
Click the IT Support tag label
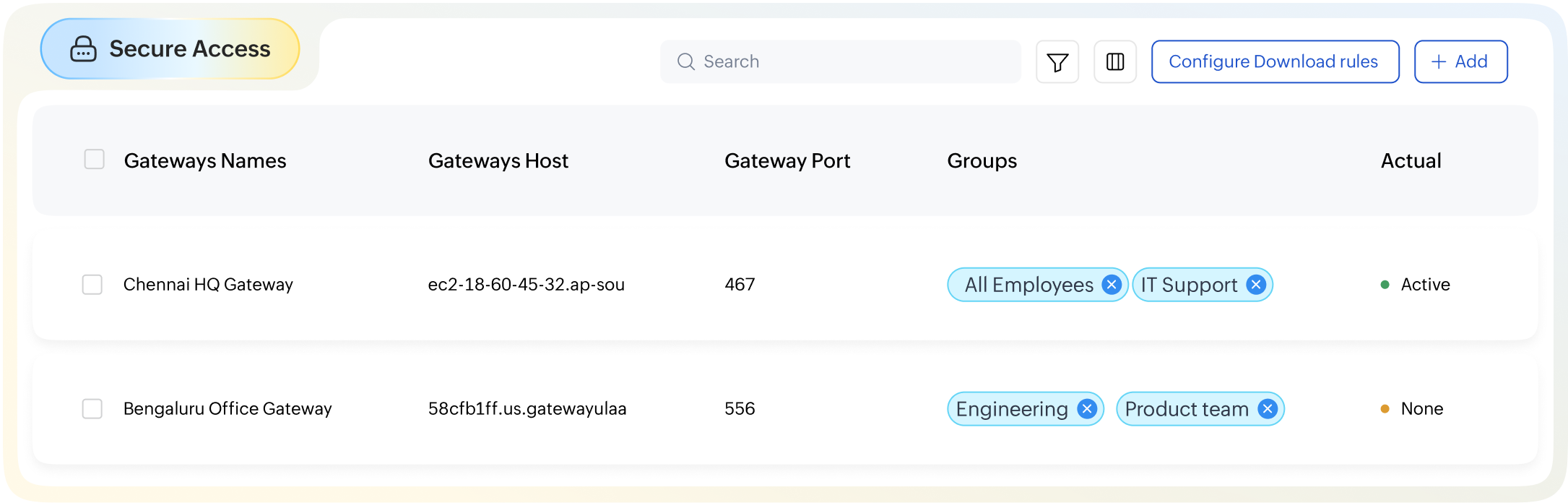click(x=1189, y=285)
